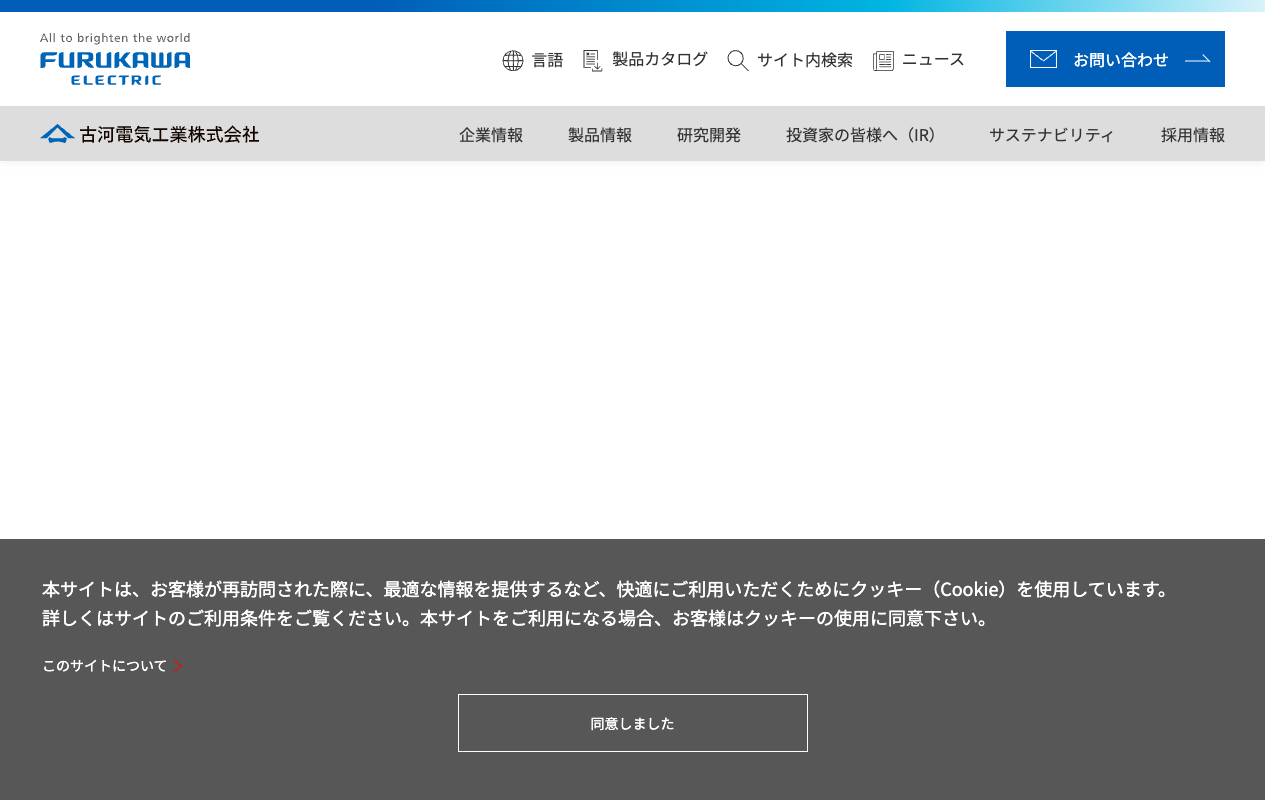Open the 企業情報 navigation menu

point(490,134)
